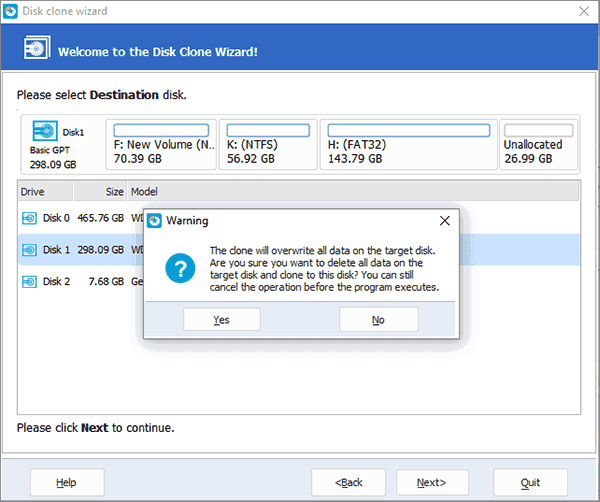Click the Disk 2 row icon
Screen dimensions: 600x502
coord(29,282)
